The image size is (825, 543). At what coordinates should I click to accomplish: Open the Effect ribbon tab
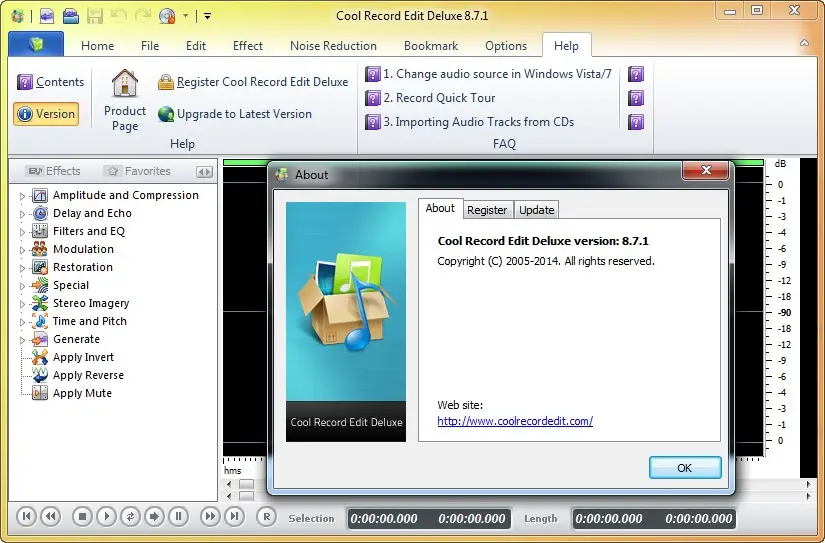coord(248,46)
